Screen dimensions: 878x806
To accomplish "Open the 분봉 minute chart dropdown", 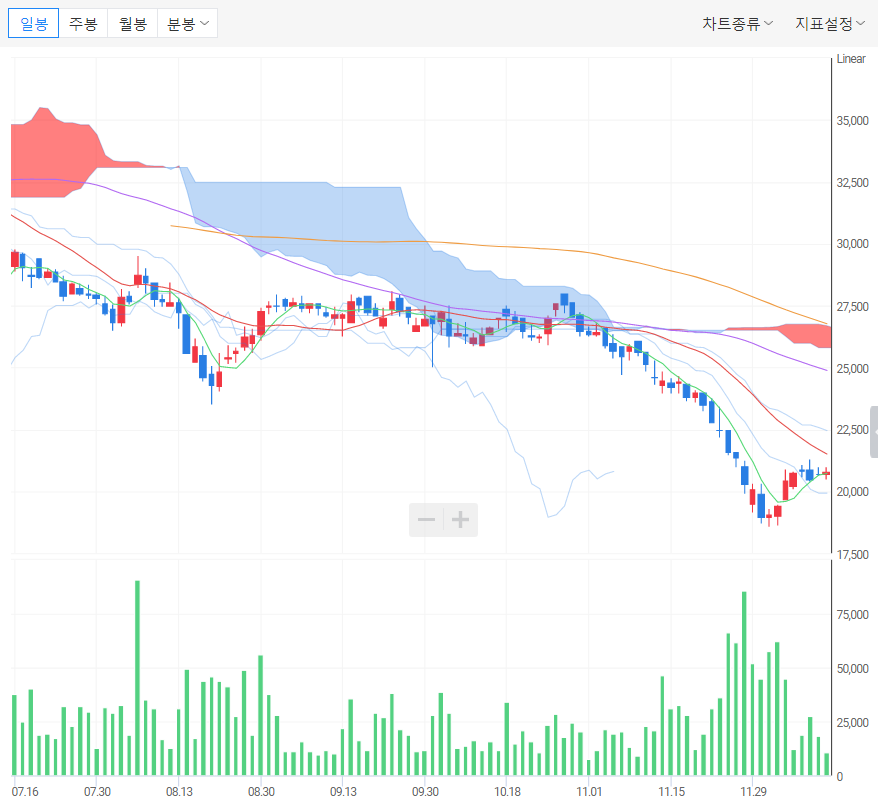I will pos(188,24).
